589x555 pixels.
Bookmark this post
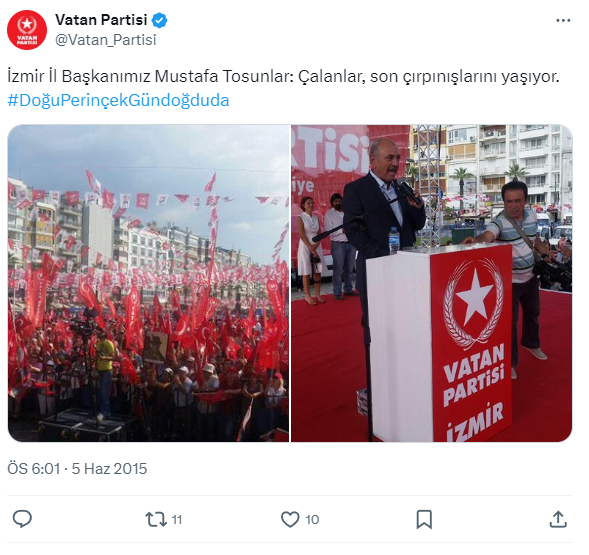tap(424, 519)
